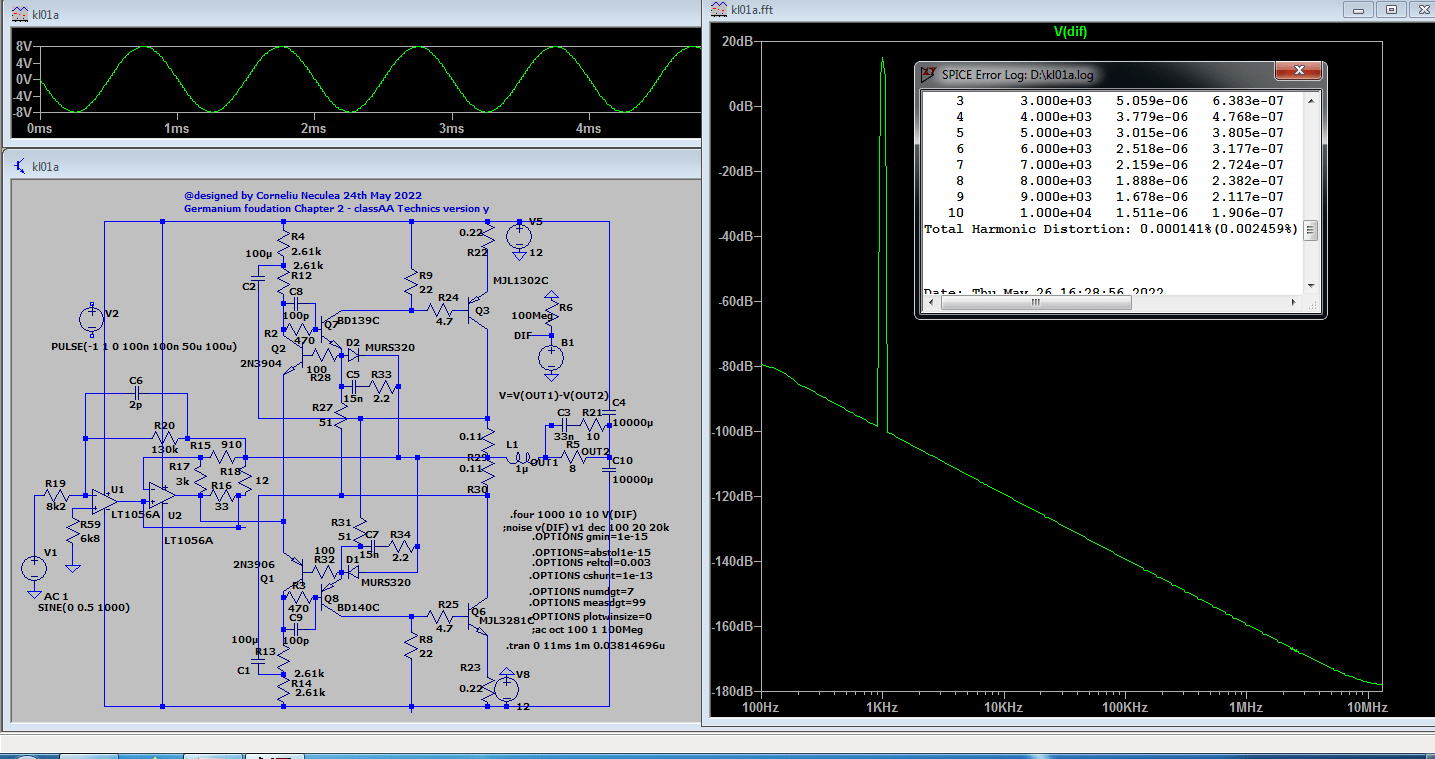Viewport: 1435px width, 759px height.
Task: Click the Error Log scroll-left arrow
Action: coord(929,302)
